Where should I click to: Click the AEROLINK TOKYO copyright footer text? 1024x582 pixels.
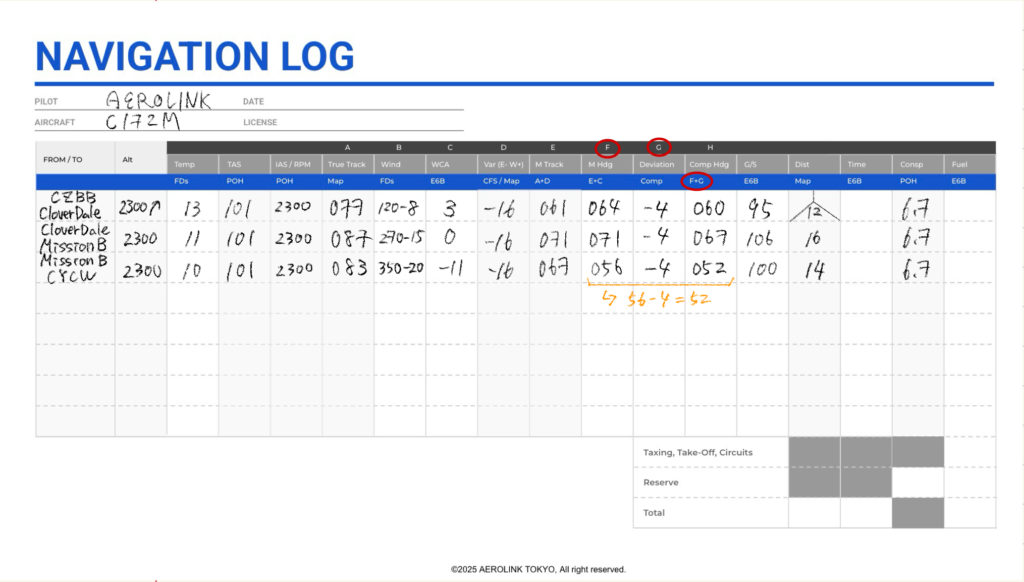tap(538, 569)
